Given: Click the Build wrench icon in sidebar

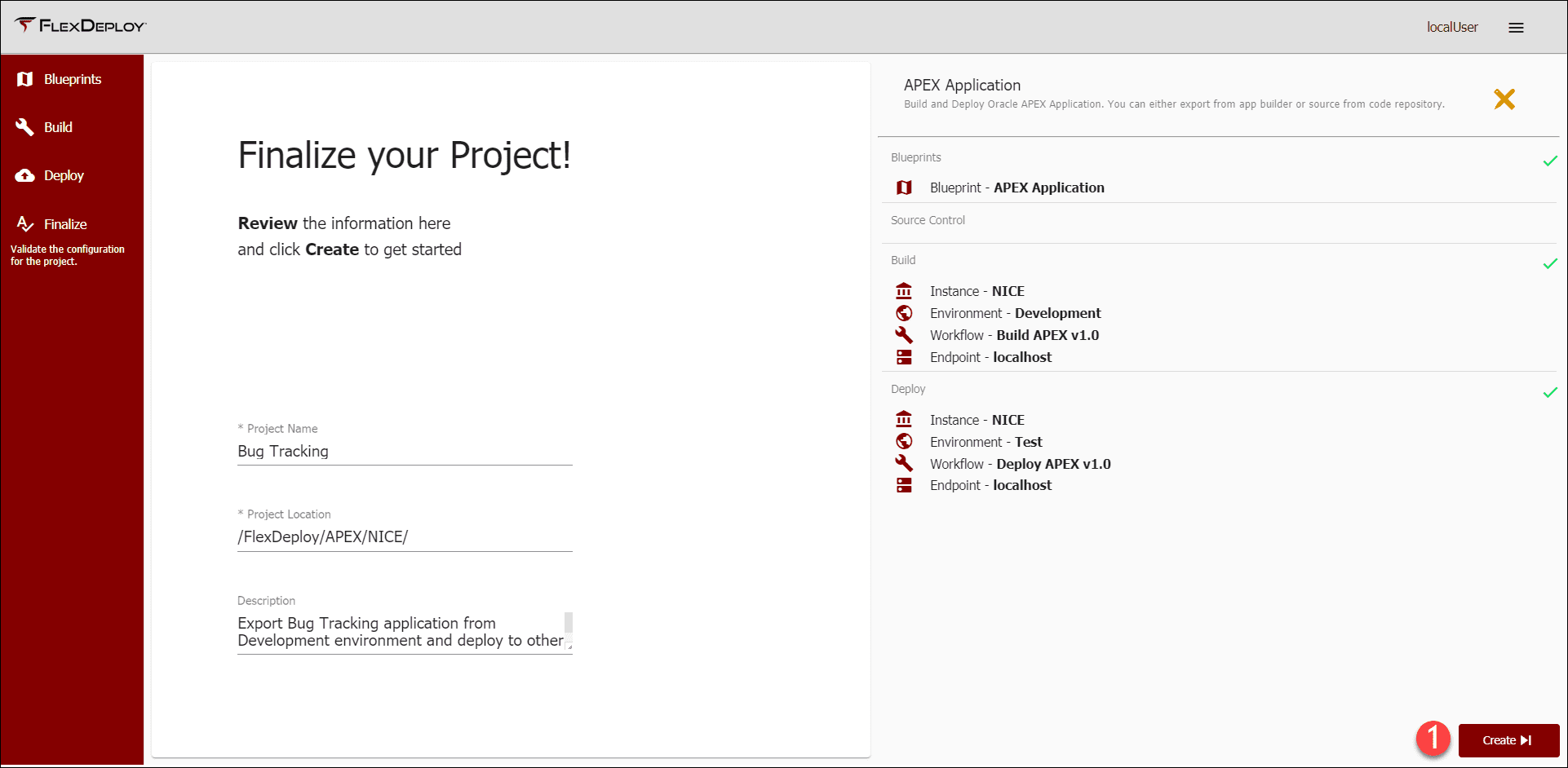Looking at the screenshot, I should tap(25, 127).
